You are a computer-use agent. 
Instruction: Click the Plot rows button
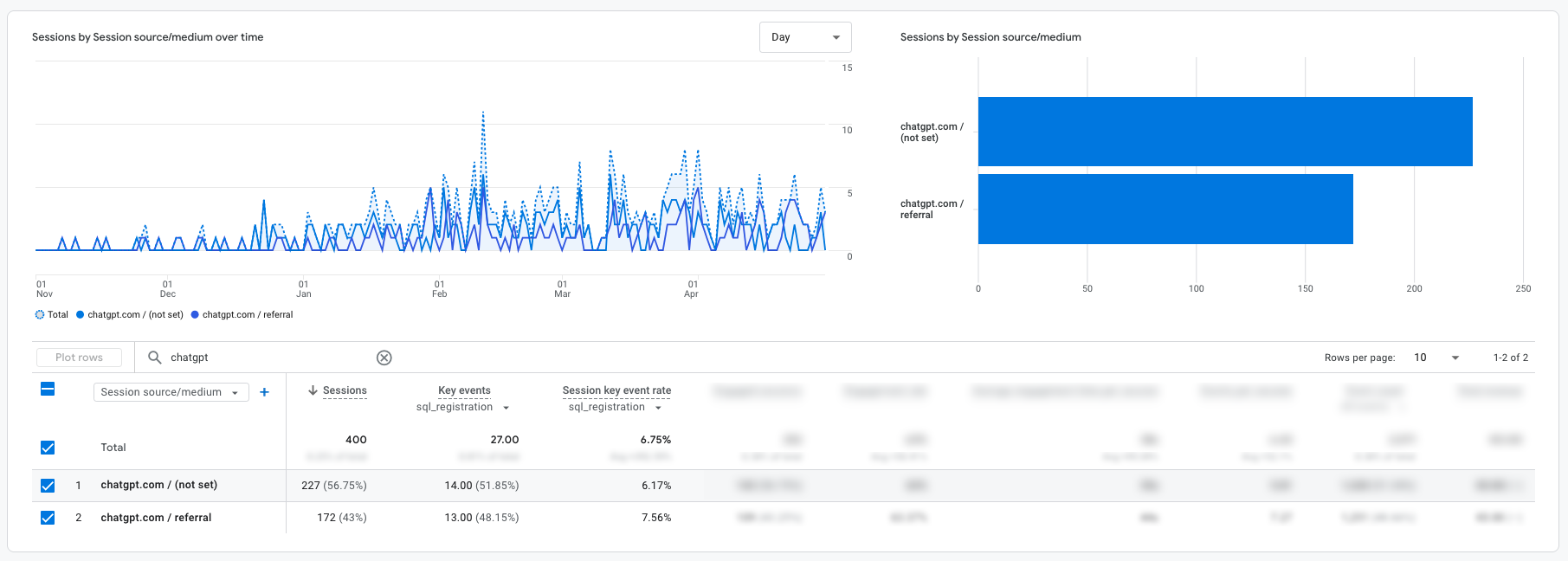[79, 358]
